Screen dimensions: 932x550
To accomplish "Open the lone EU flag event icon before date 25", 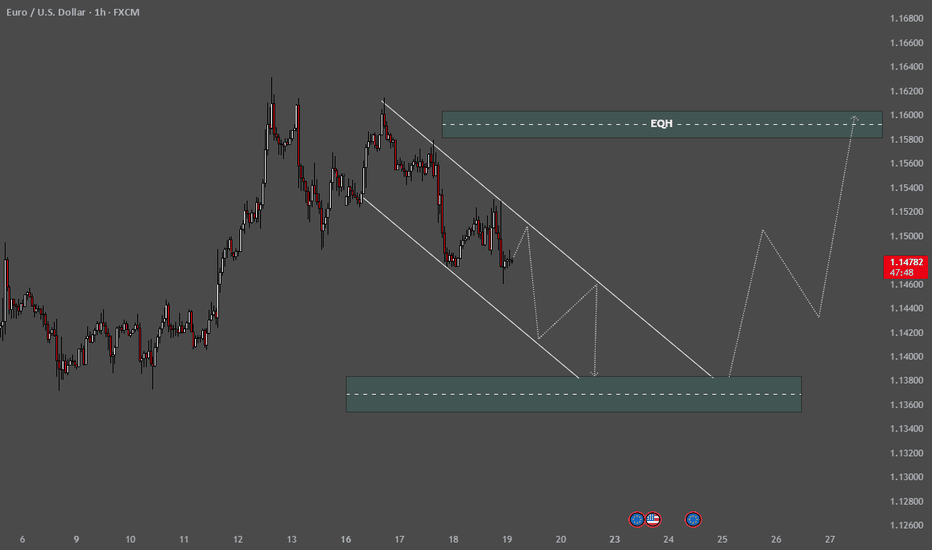I will 693,519.
